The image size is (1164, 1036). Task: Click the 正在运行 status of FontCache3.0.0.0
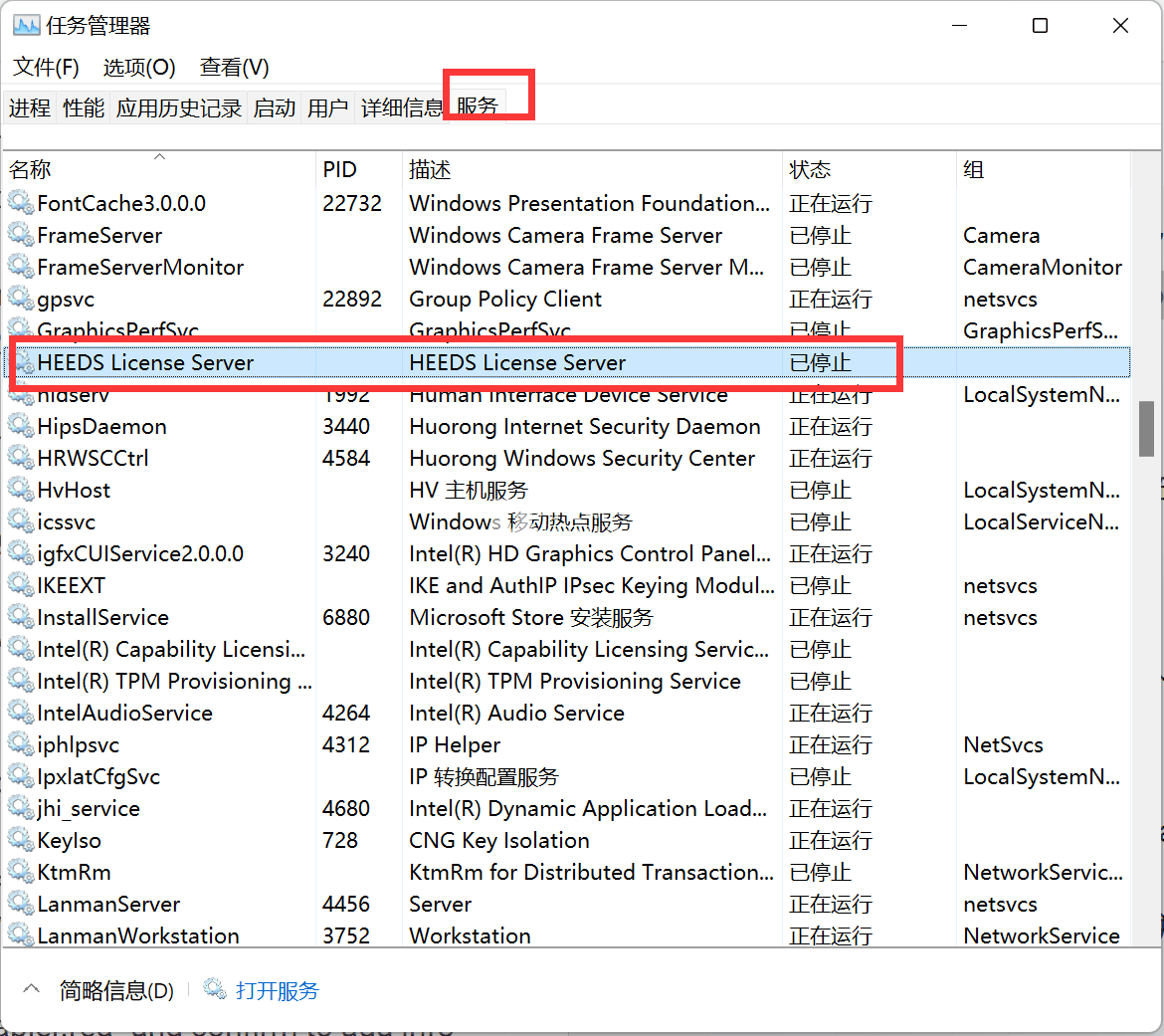(x=831, y=203)
